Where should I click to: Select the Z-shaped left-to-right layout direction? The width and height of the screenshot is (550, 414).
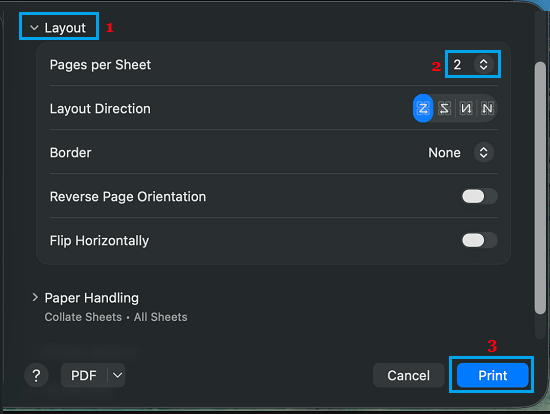pos(423,108)
